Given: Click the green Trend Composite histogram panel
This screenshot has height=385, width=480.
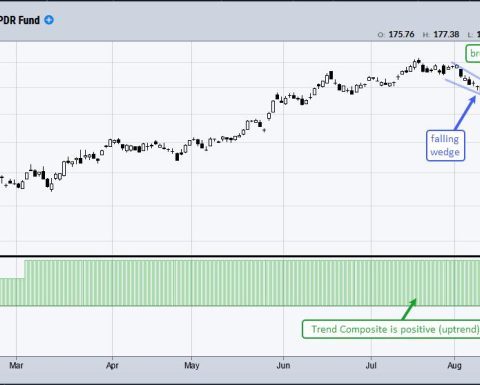Looking at the screenshot, I should tap(240, 283).
